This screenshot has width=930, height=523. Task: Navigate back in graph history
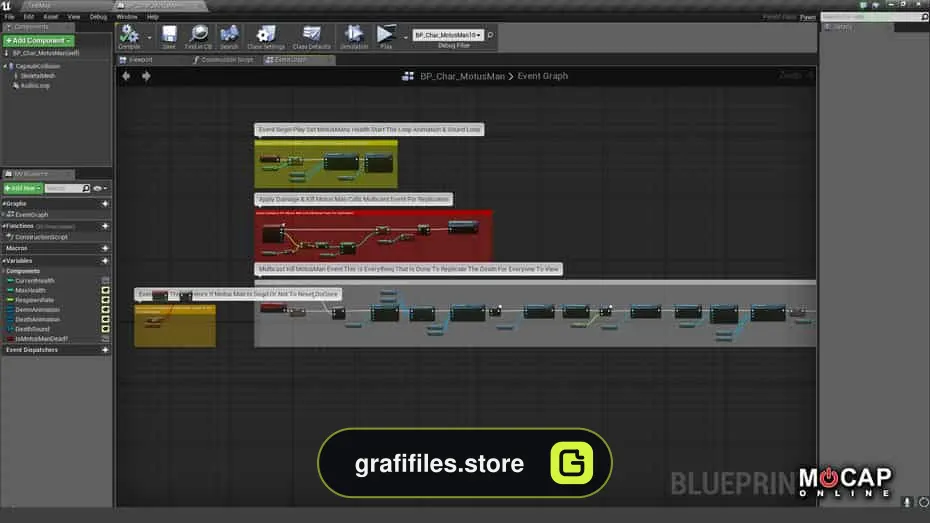pos(126,76)
